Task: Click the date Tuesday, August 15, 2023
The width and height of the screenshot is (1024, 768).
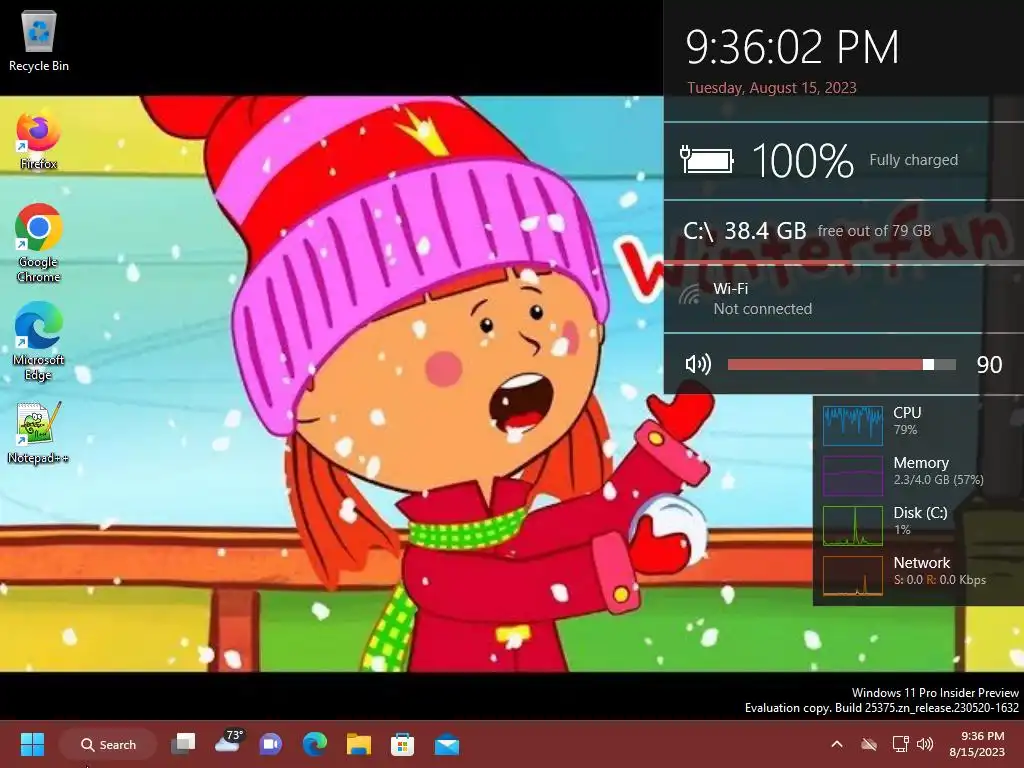Action: (x=771, y=88)
